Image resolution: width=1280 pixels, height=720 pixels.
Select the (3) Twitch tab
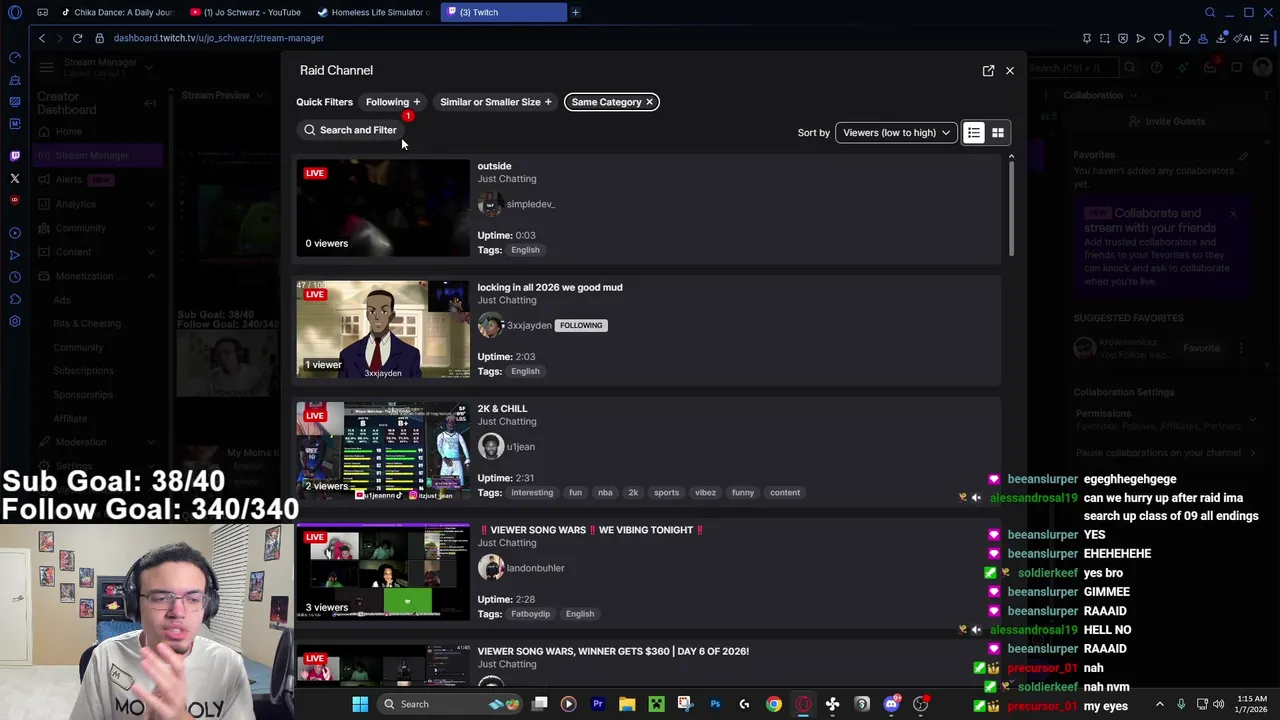coord(505,12)
